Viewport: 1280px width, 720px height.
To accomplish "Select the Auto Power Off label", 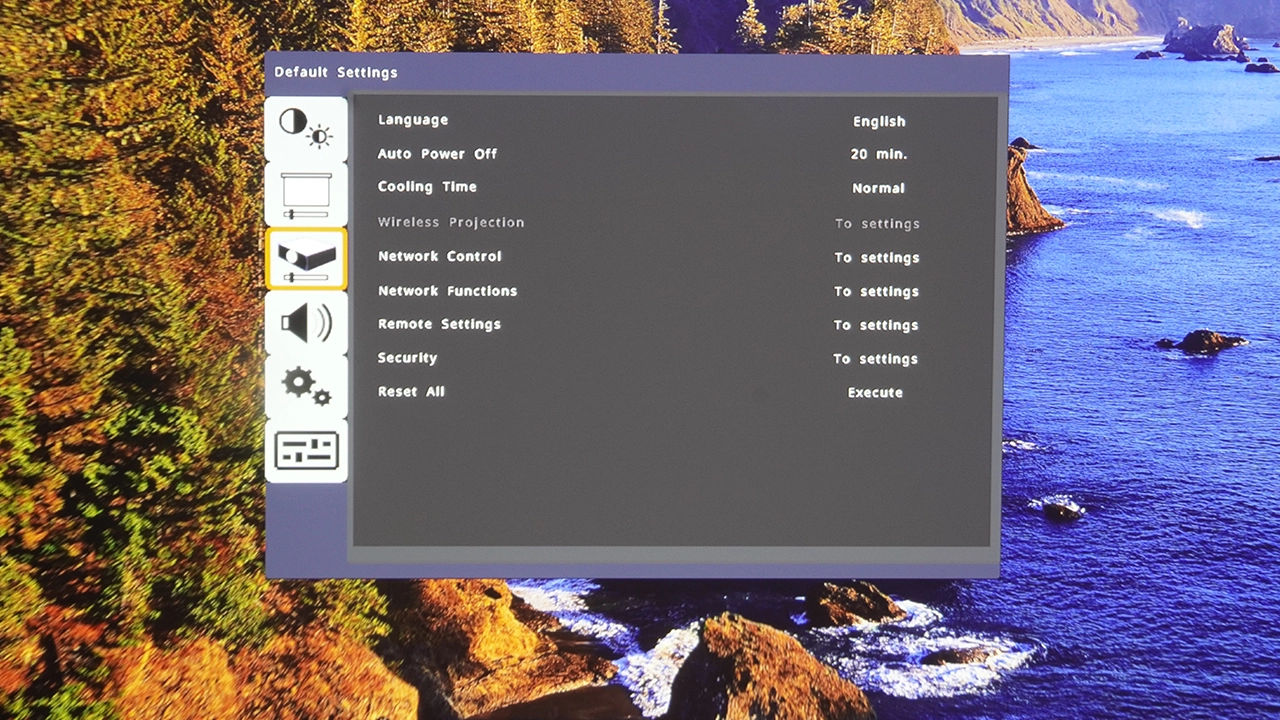I will tap(437, 154).
